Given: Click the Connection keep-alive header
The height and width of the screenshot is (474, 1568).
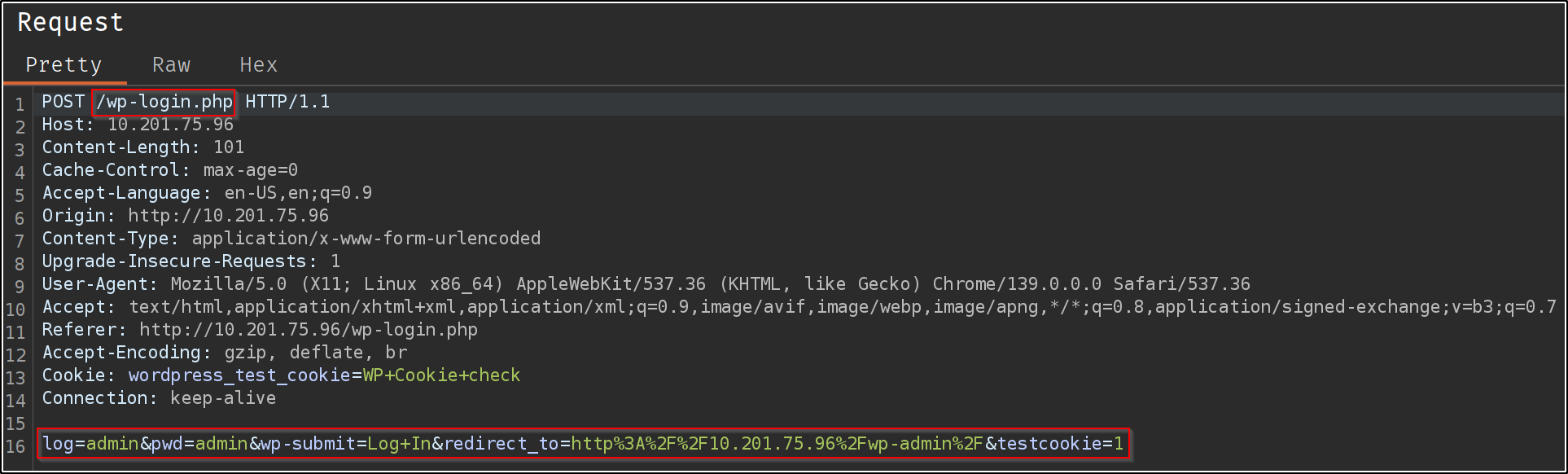Looking at the screenshot, I should pyautogui.click(x=159, y=398).
